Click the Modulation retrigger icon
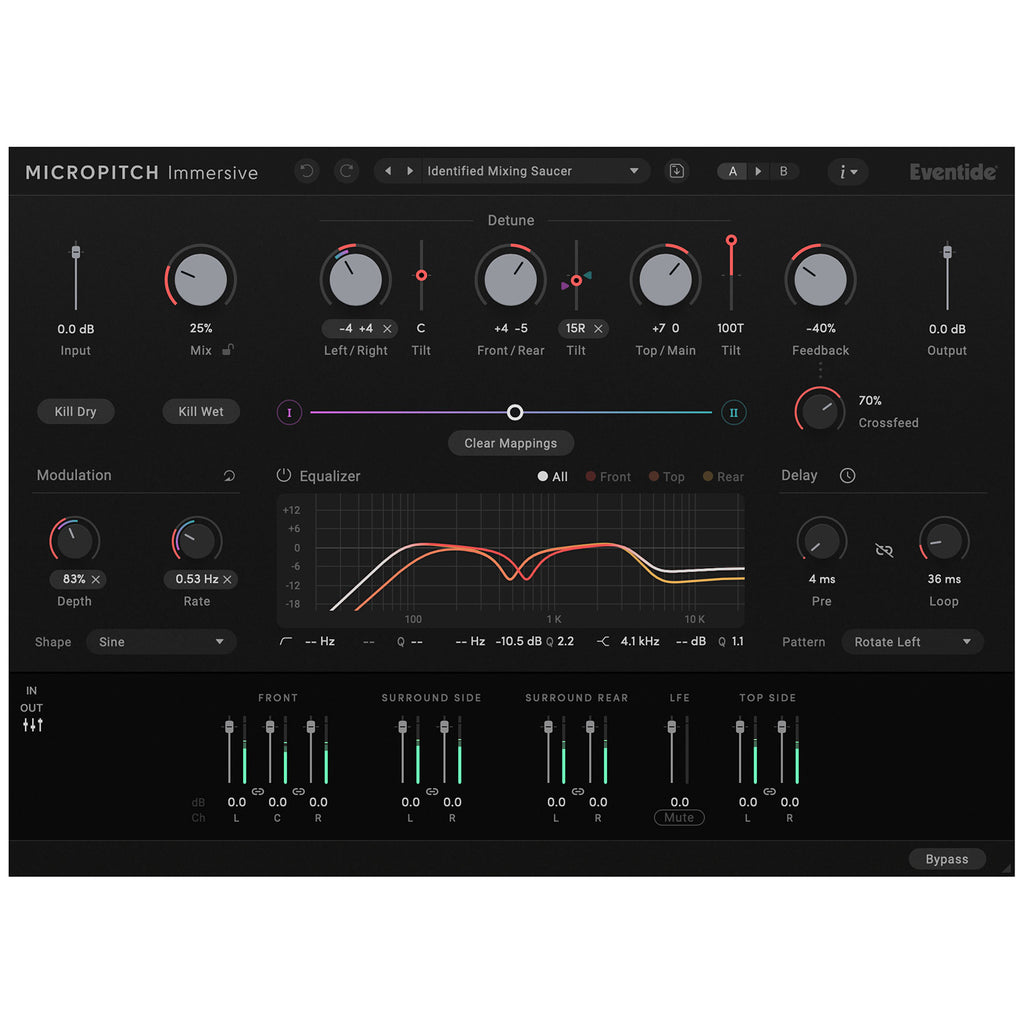The image size is (1024, 1024). click(229, 475)
